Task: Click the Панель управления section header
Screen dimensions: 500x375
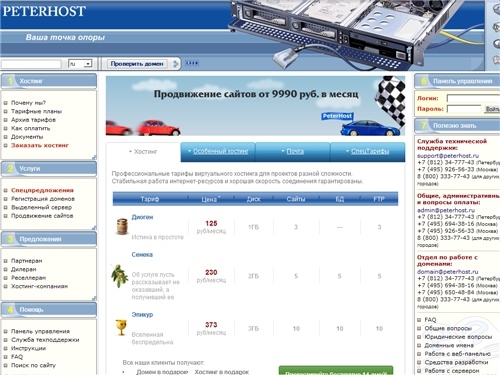Action: click(457, 81)
